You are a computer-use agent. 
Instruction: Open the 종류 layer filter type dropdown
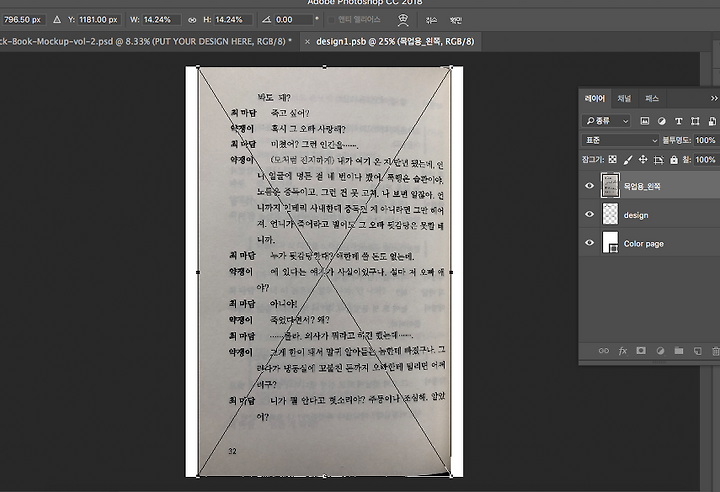[606, 121]
